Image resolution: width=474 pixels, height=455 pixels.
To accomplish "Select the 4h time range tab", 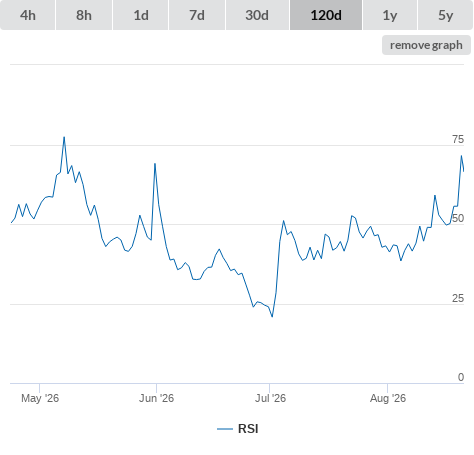I will (28, 15).
